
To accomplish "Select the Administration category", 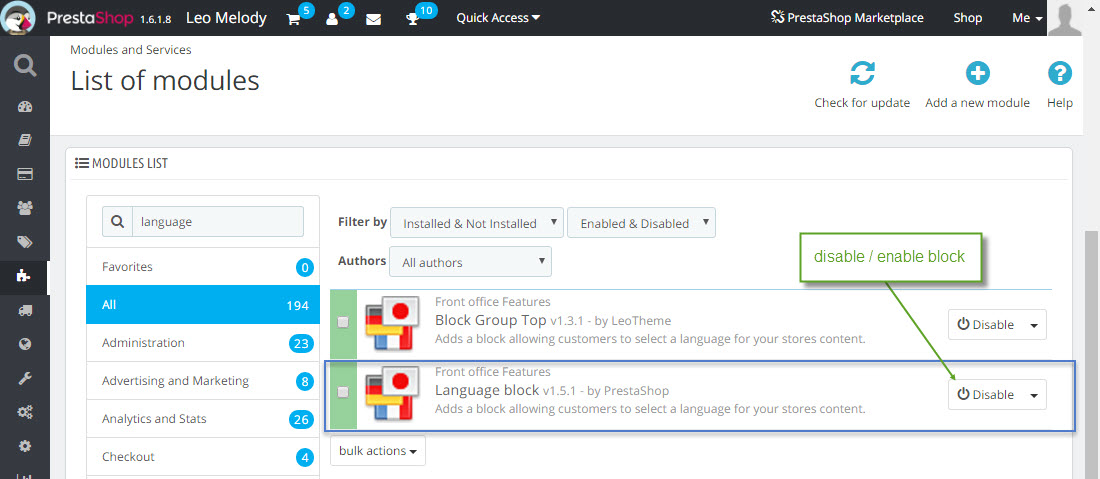I will [203, 342].
